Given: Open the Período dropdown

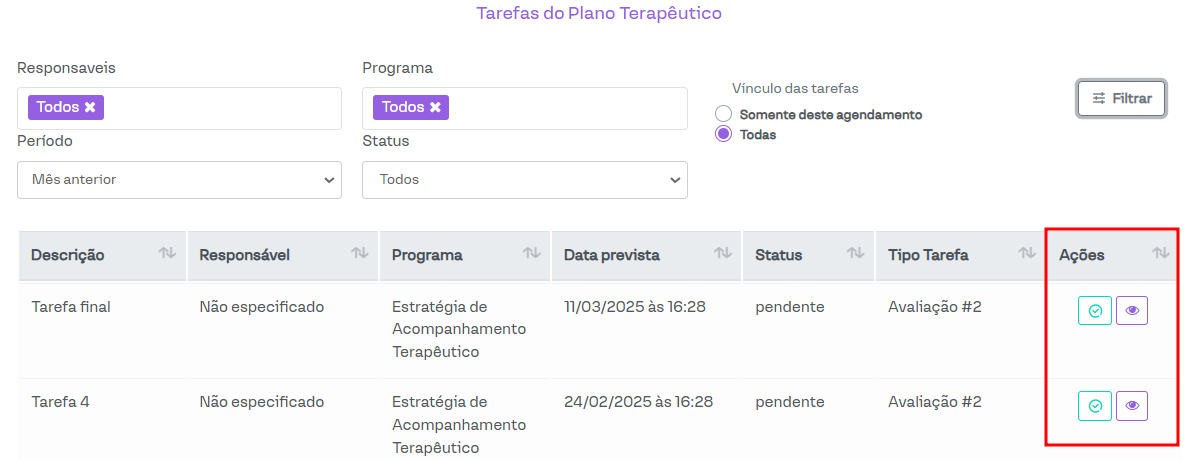Looking at the screenshot, I should [179, 180].
